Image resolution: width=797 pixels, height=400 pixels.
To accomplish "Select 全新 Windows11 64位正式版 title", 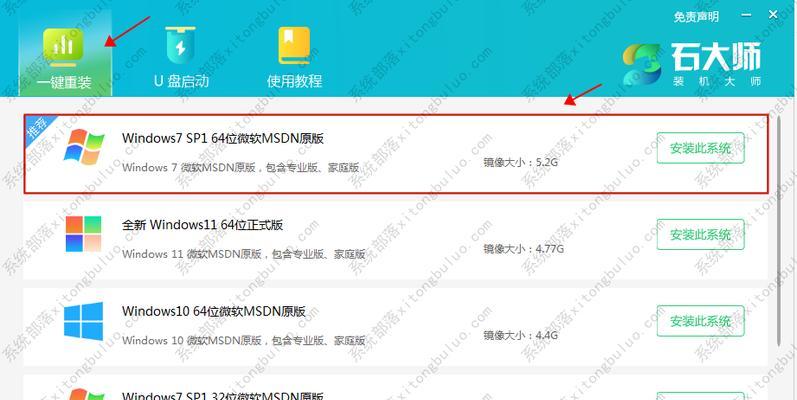I will [202, 225].
